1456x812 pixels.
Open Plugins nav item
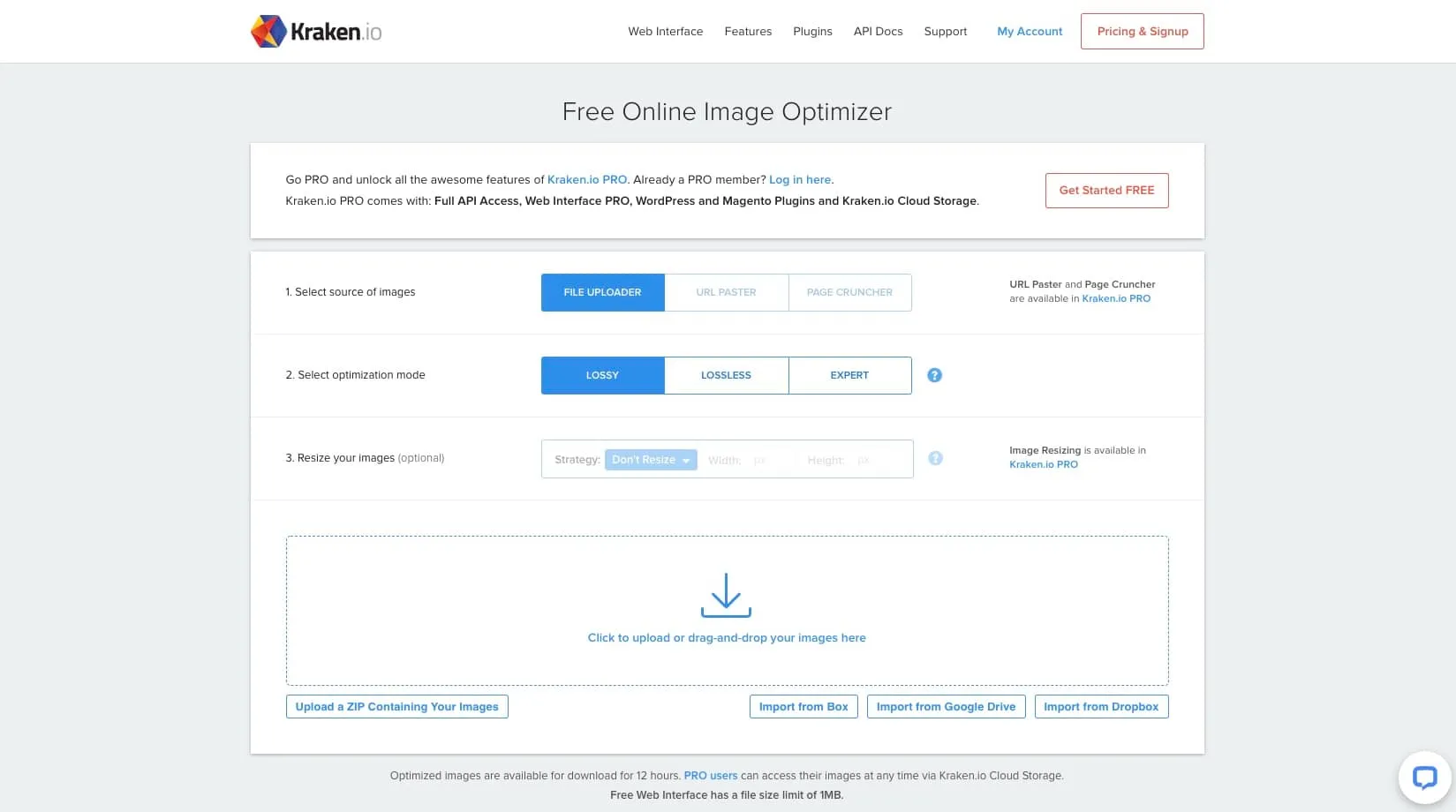(x=812, y=32)
